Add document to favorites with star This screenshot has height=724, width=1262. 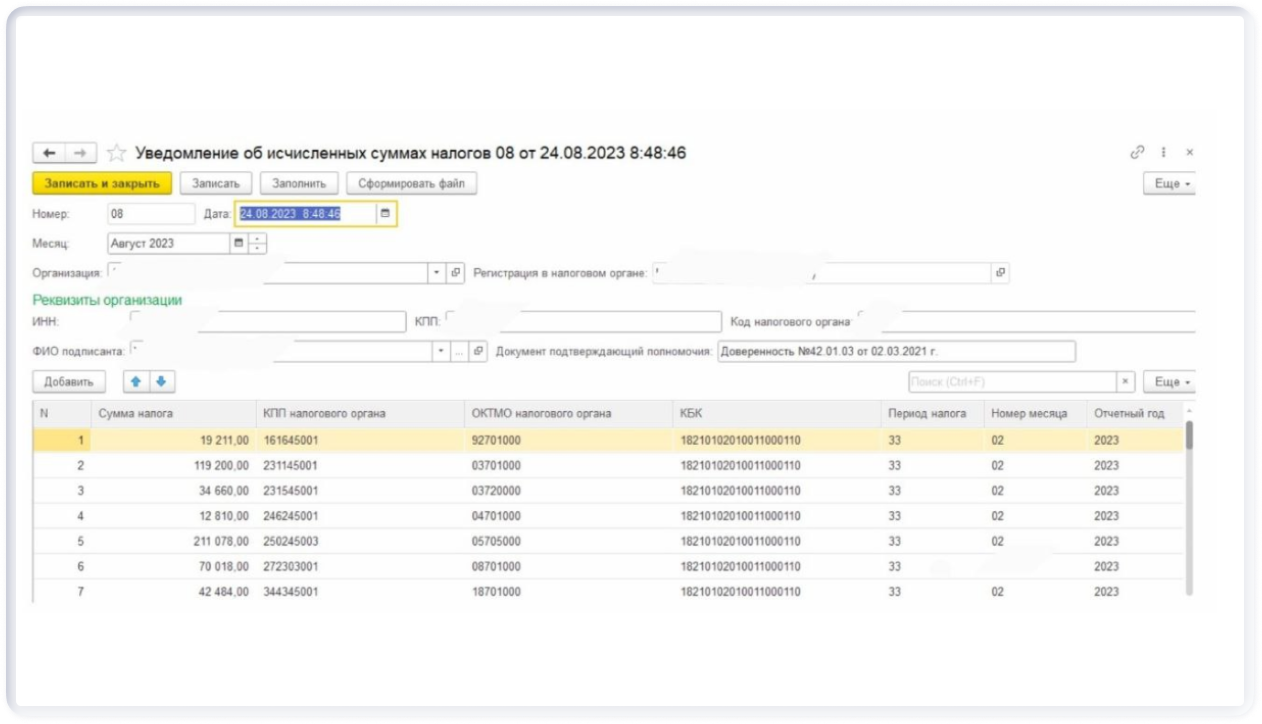(117, 153)
